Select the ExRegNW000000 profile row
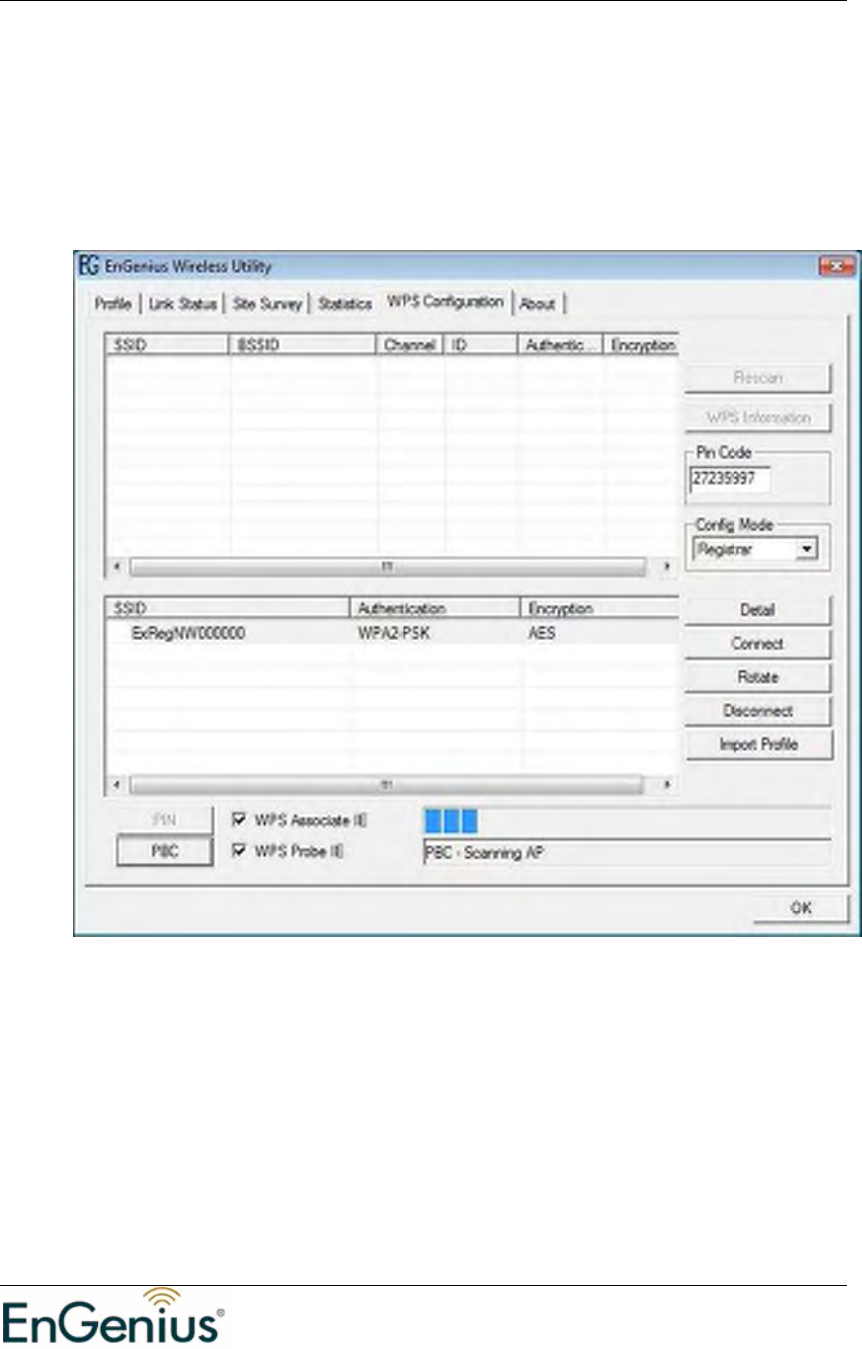862x1349 pixels. tap(392, 634)
